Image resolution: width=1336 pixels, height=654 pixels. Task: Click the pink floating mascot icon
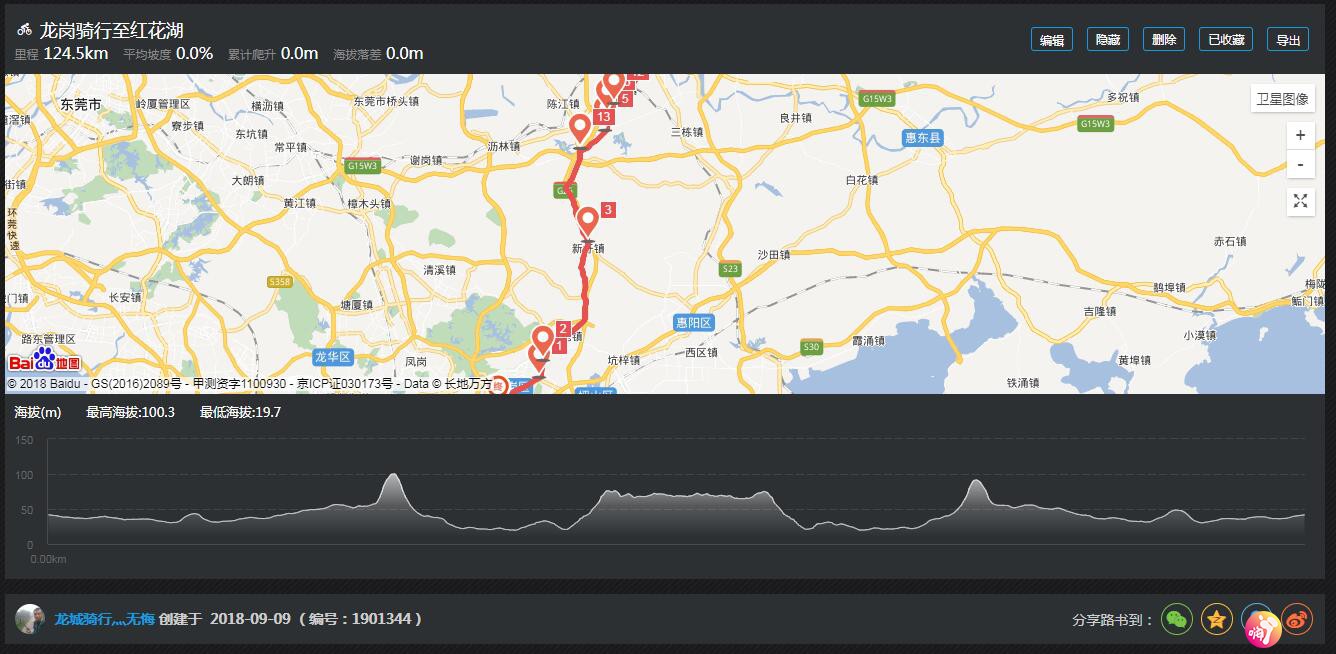click(x=1264, y=628)
